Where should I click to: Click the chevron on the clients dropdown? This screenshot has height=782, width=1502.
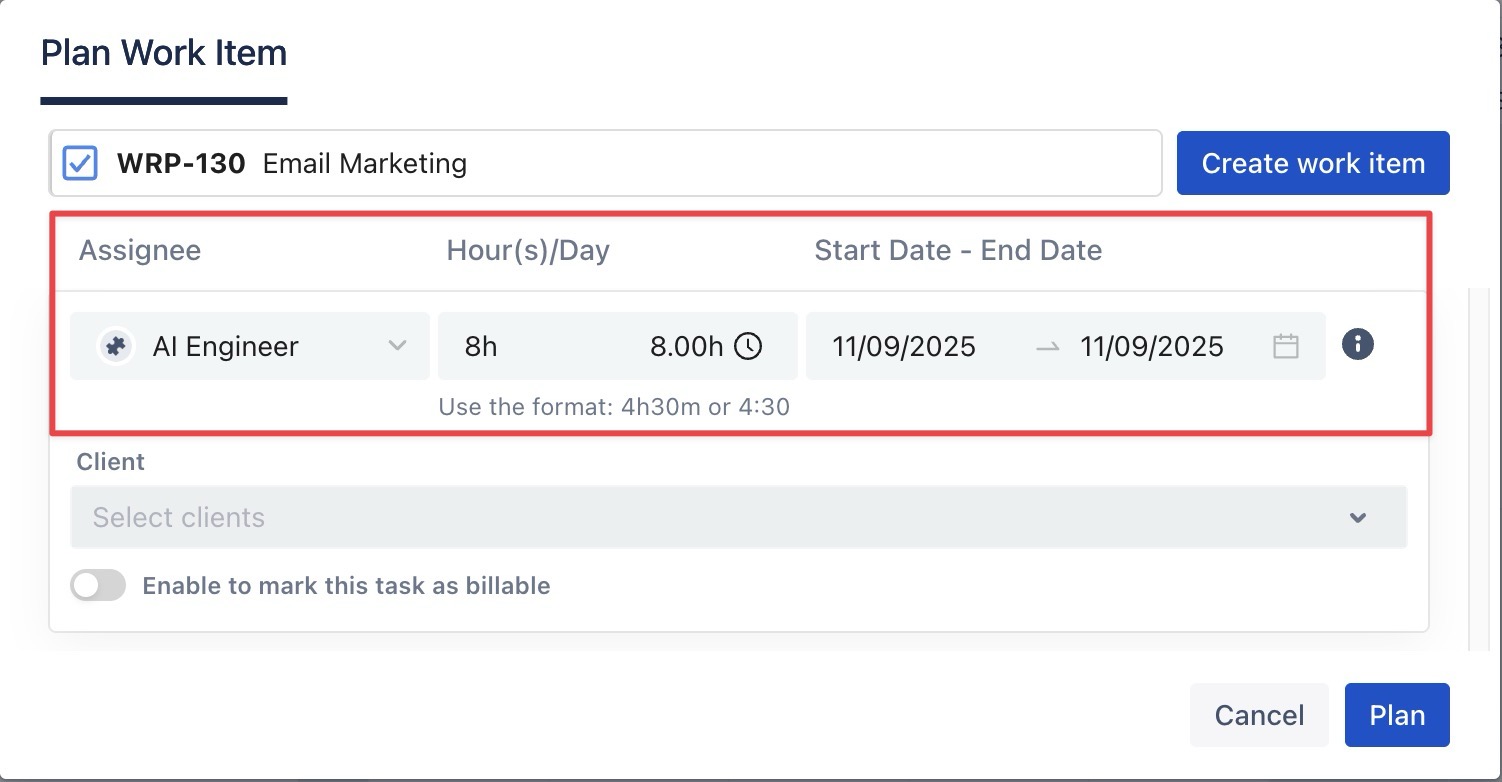coord(1357,517)
